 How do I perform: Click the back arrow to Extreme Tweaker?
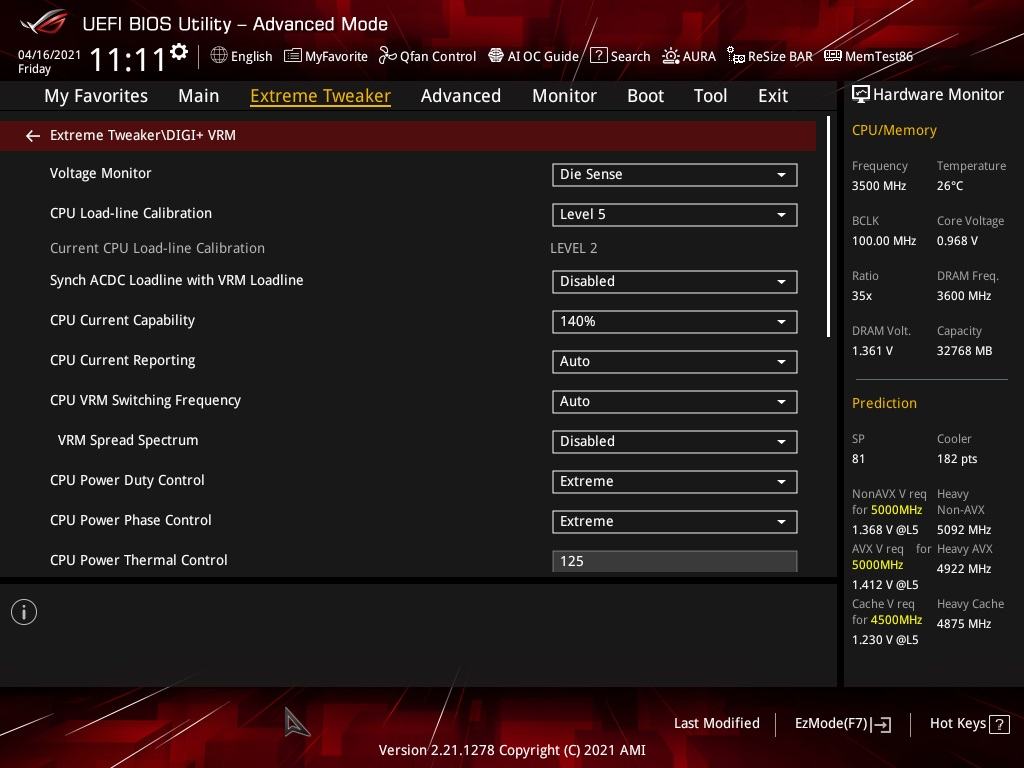pyautogui.click(x=33, y=136)
